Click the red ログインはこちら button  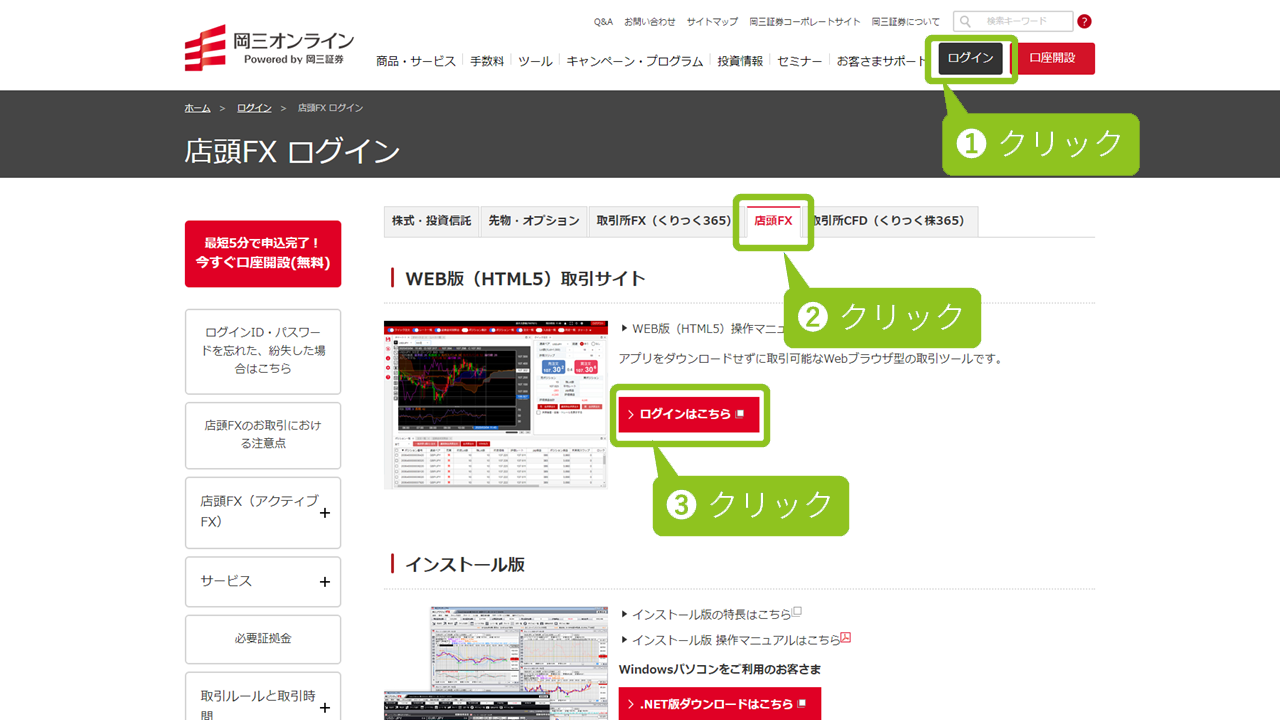coord(689,414)
